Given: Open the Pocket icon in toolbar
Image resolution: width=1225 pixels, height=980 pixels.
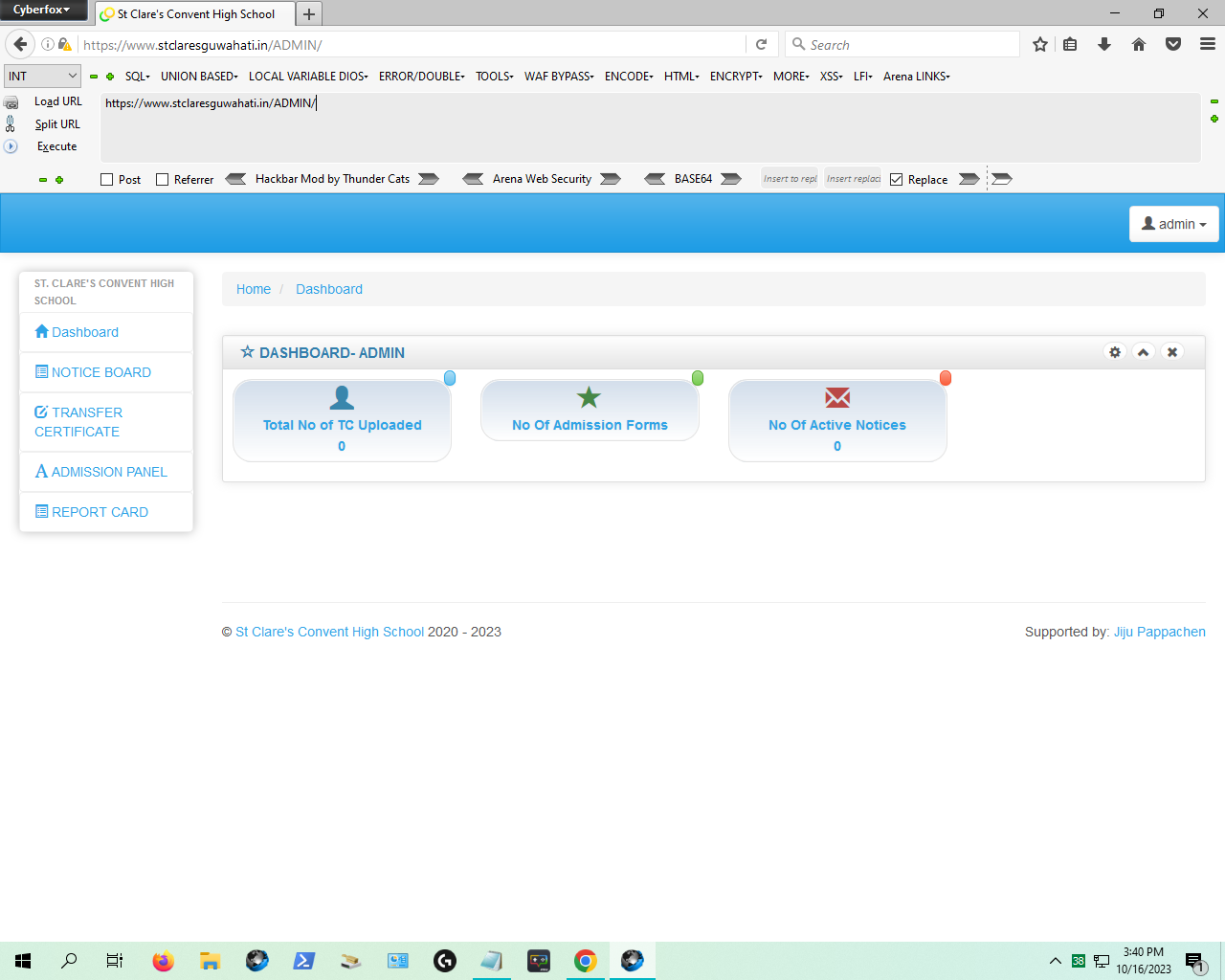Looking at the screenshot, I should click(1173, 44).
